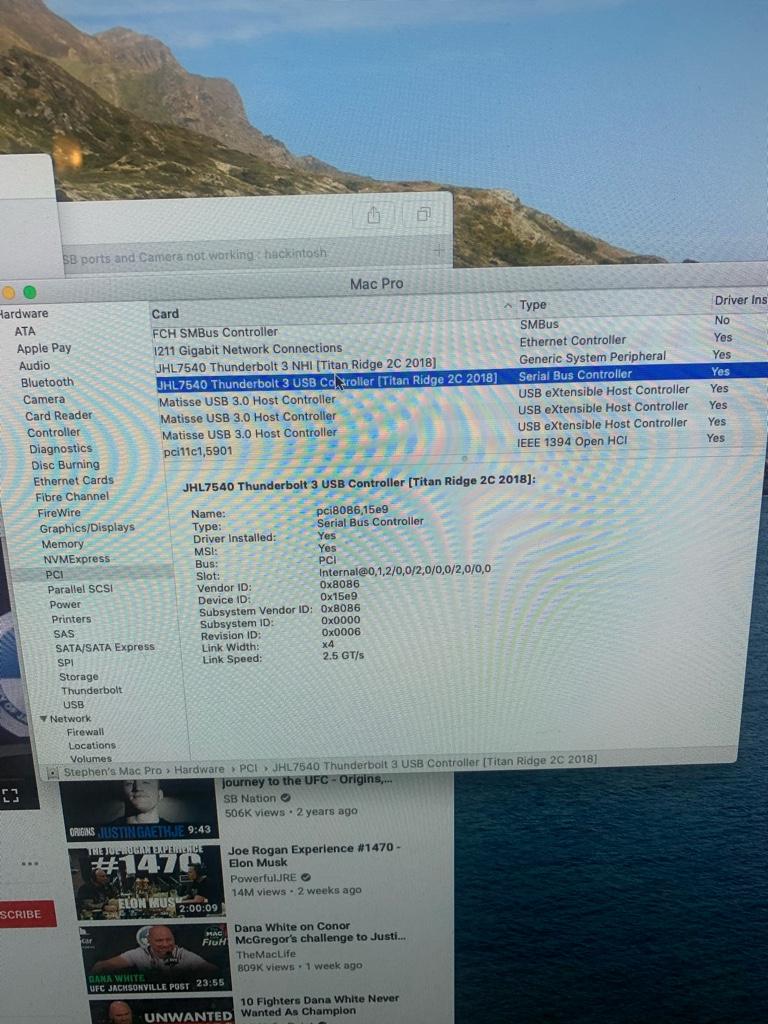The height and width of the screenshot is (1024, 768).
Task: Select Thunderbolt in the hardware sidebar
Action: click(91, 690)
